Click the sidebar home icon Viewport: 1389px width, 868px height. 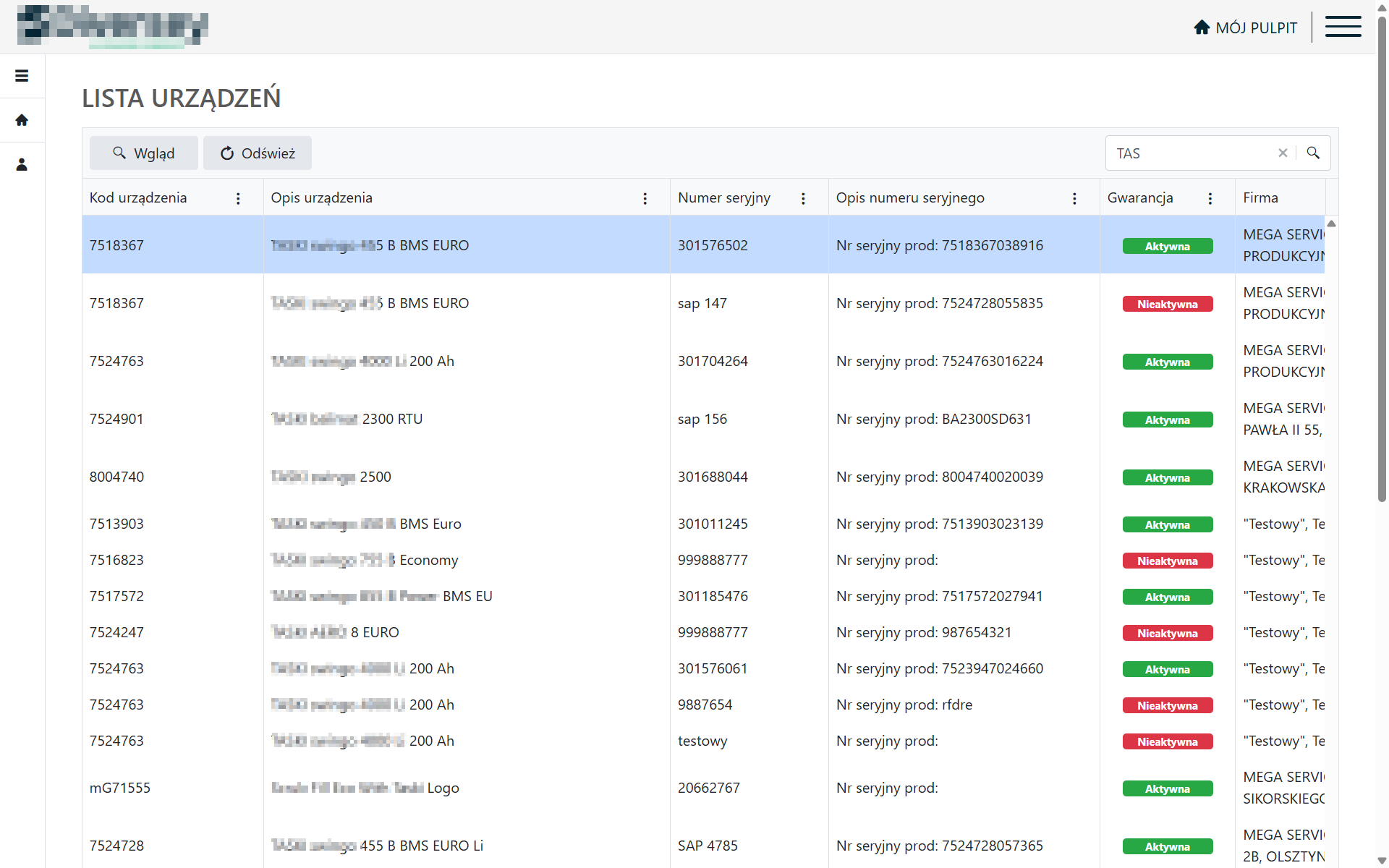22,120
